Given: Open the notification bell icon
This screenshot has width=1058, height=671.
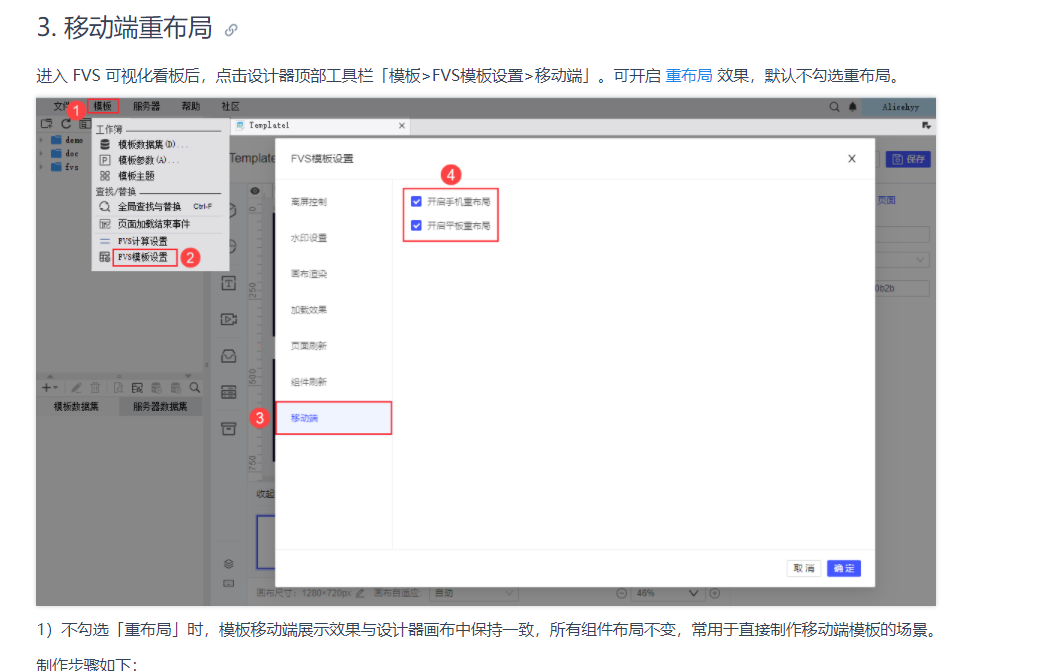Looking at the screenshot, I should [x=853, y=107].
